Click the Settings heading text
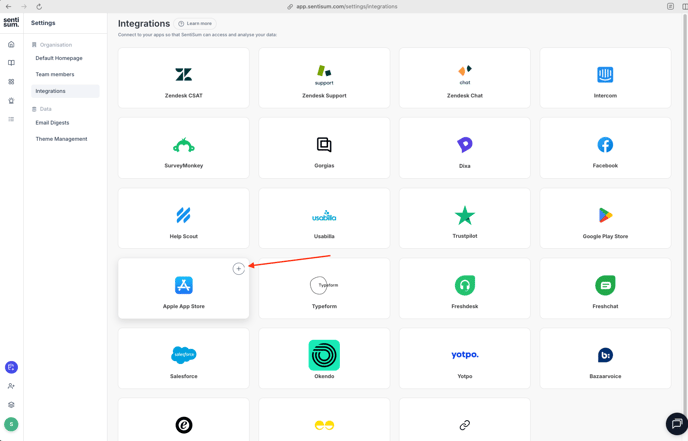 click(x=43, y=23)
